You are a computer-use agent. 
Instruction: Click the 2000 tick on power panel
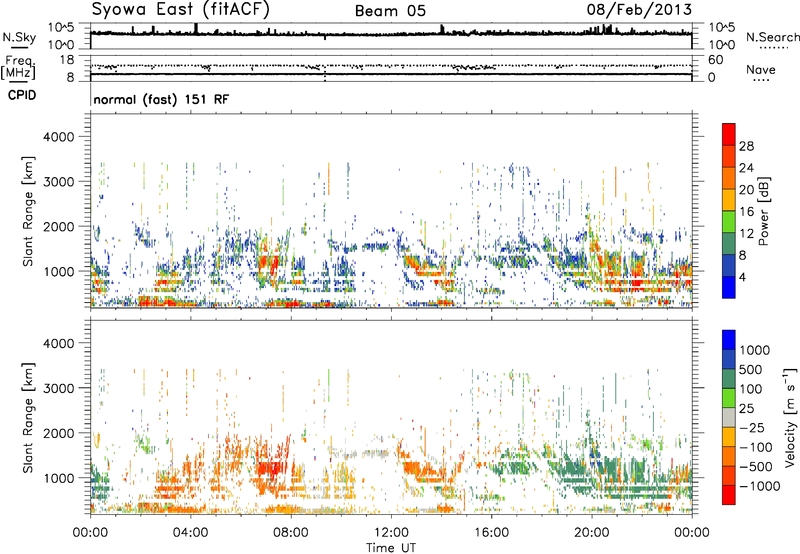pyautogui.click(x=58, y=226)
